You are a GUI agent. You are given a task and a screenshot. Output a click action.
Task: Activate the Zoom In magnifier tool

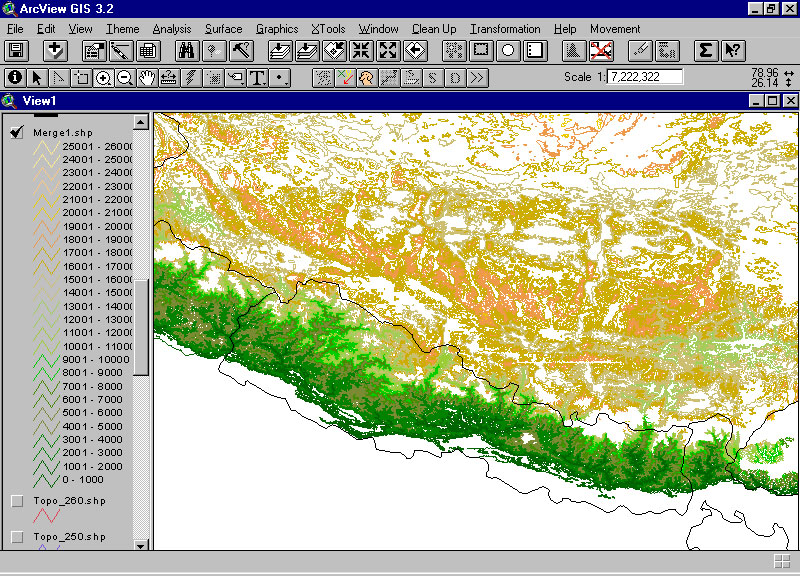click(103, 77)
